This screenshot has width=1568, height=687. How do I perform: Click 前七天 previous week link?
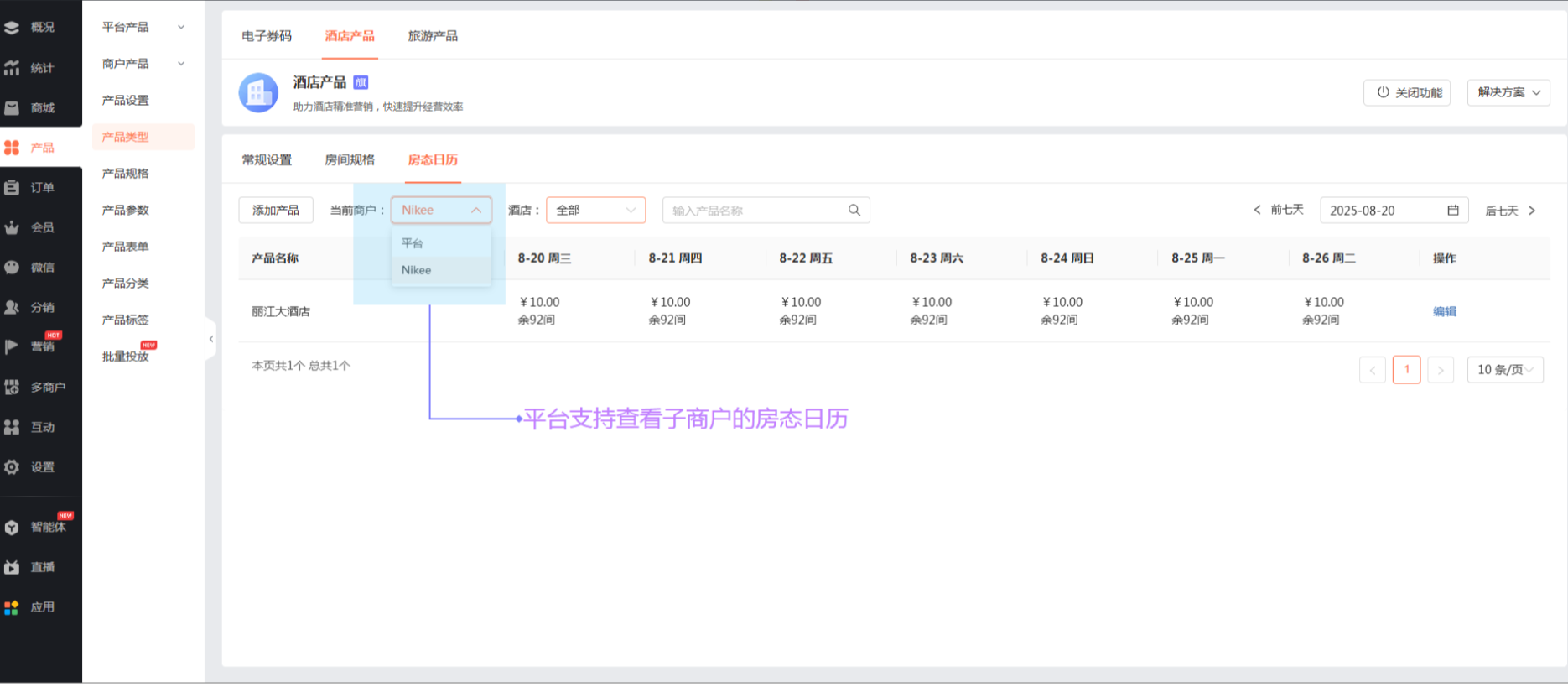[1279, 210]
